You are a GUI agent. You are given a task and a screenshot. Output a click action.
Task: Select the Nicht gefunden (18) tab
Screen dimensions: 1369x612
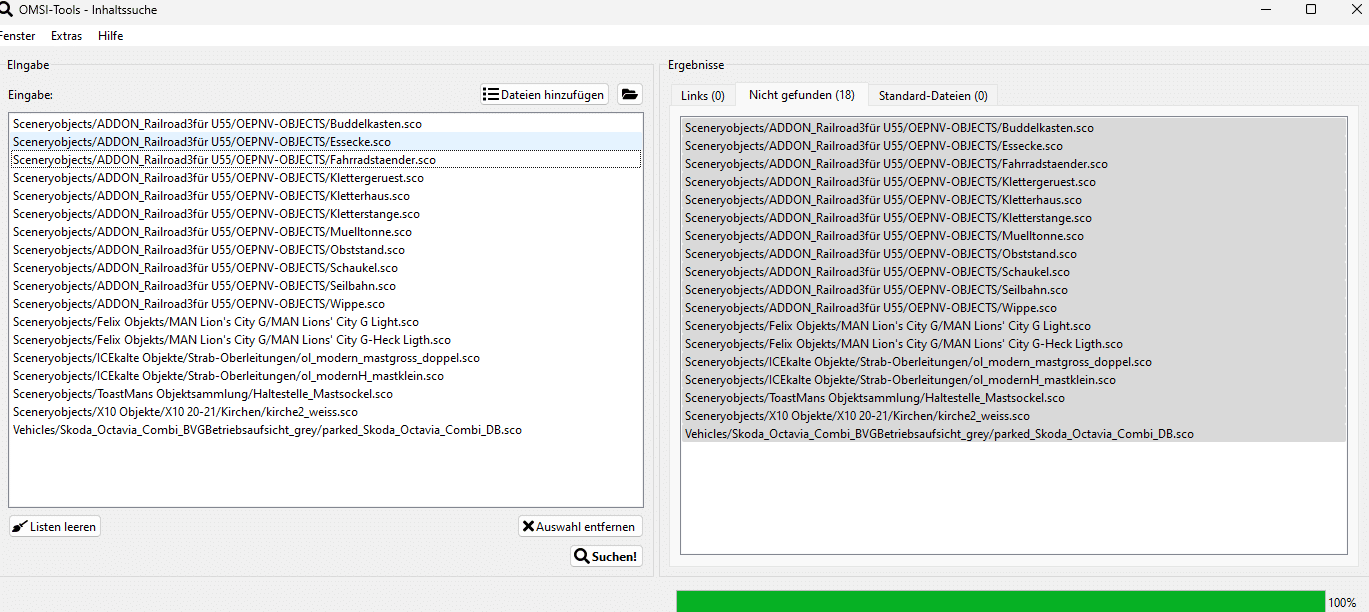coord(801,95)
